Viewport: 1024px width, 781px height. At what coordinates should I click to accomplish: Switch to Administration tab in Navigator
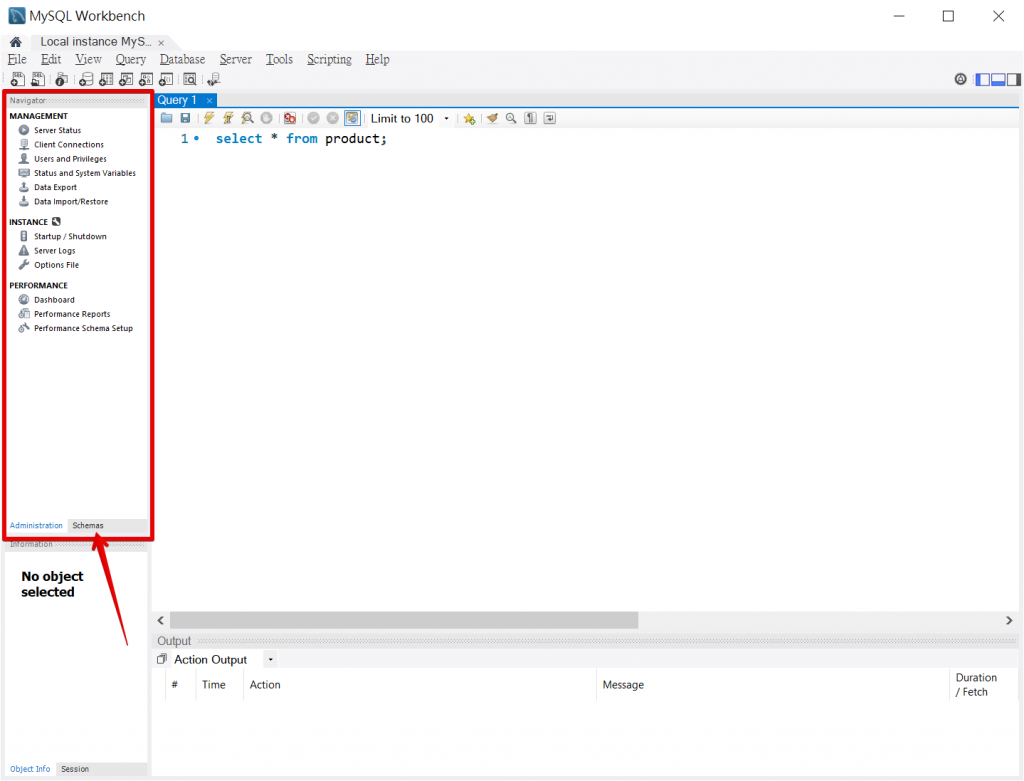coord(36,526)
